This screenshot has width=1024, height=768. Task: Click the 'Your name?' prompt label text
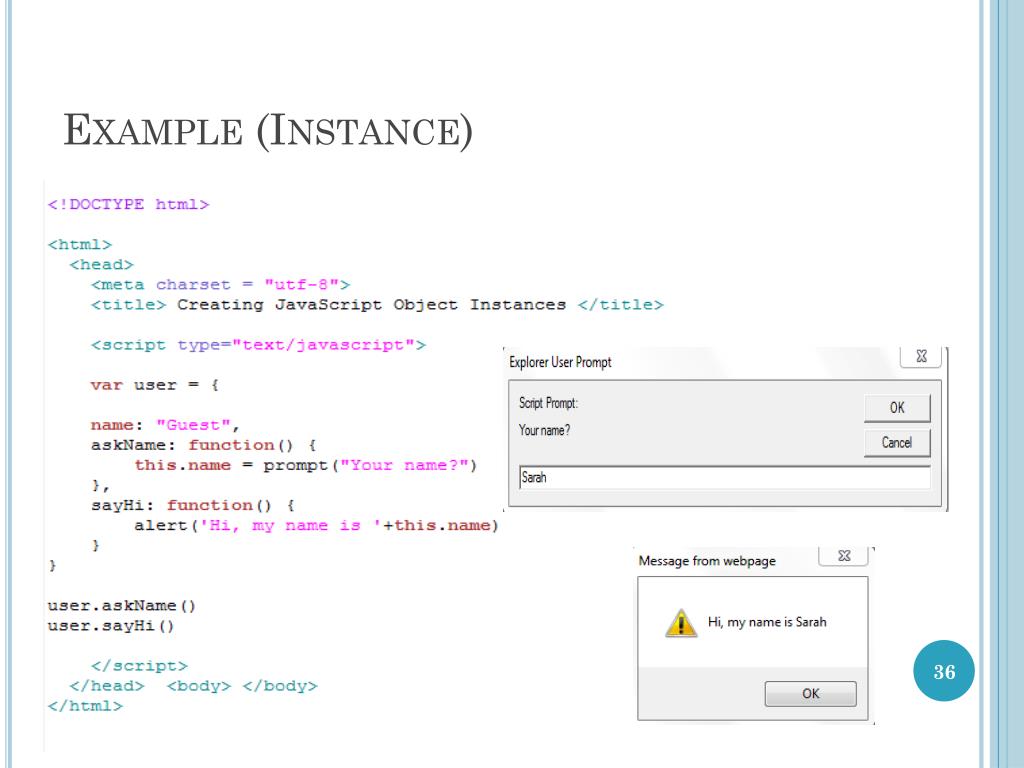tap(544, 430)
